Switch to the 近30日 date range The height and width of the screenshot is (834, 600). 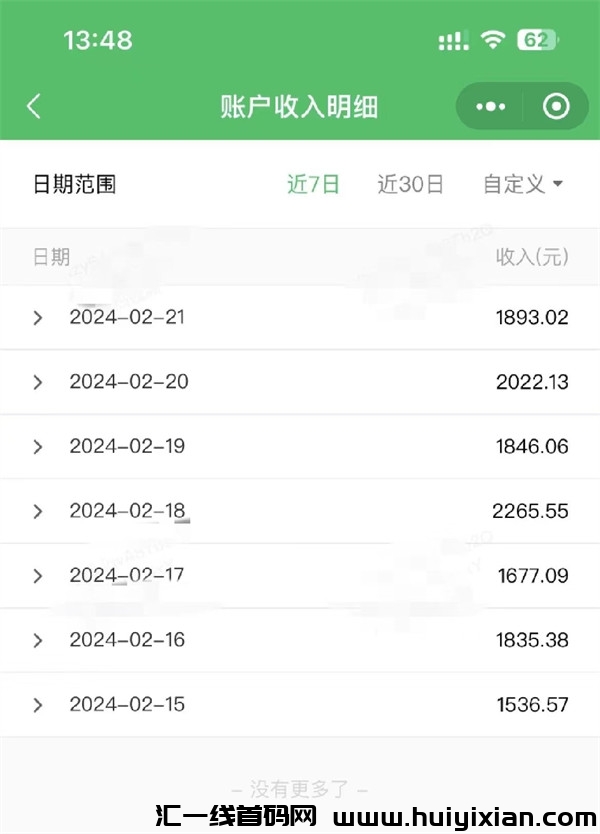point(410,184)
